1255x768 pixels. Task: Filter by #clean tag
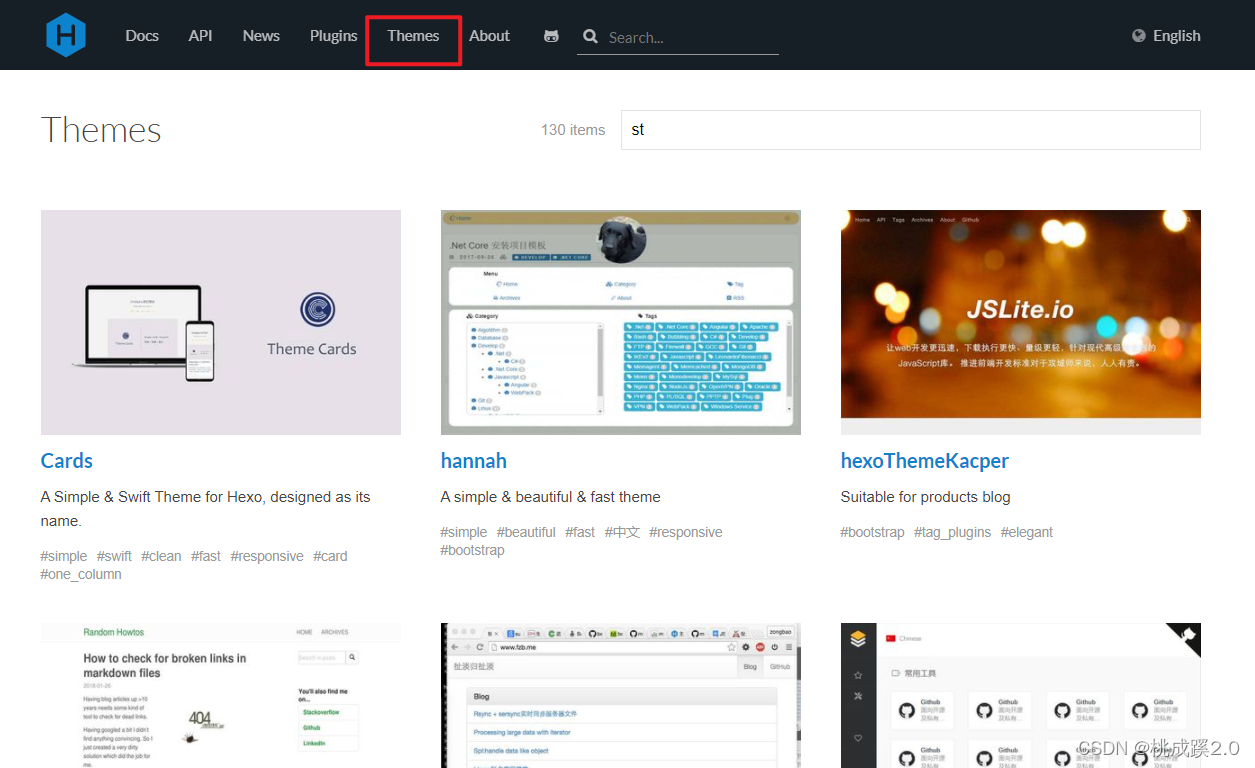161,556
